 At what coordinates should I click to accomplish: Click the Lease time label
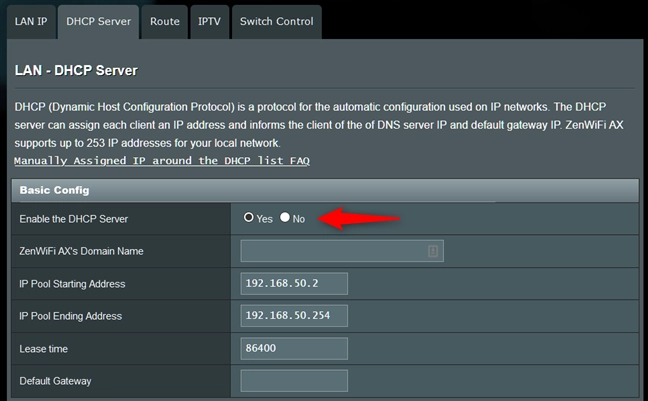pyautogui.click(x=43, y=349)
